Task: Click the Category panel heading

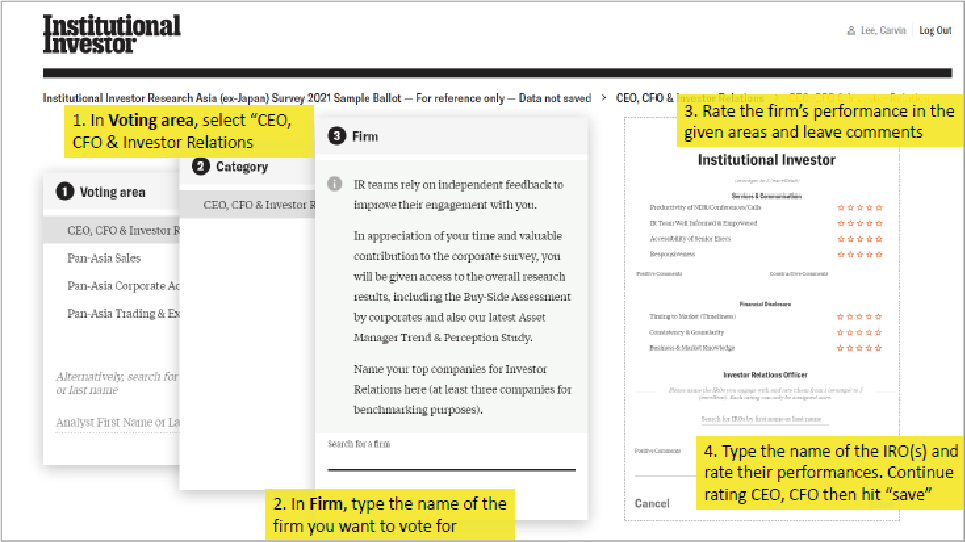Action: click(x=241, y=166)
